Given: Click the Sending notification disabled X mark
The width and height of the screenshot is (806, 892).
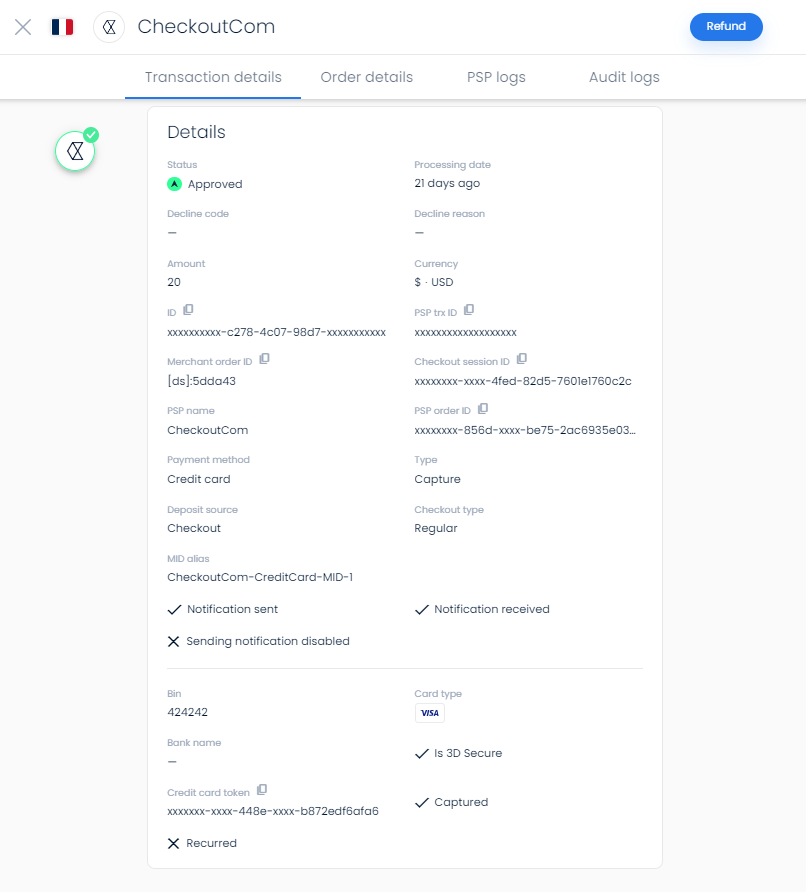Looking at the screenshot, I should (x=173, y=642).
